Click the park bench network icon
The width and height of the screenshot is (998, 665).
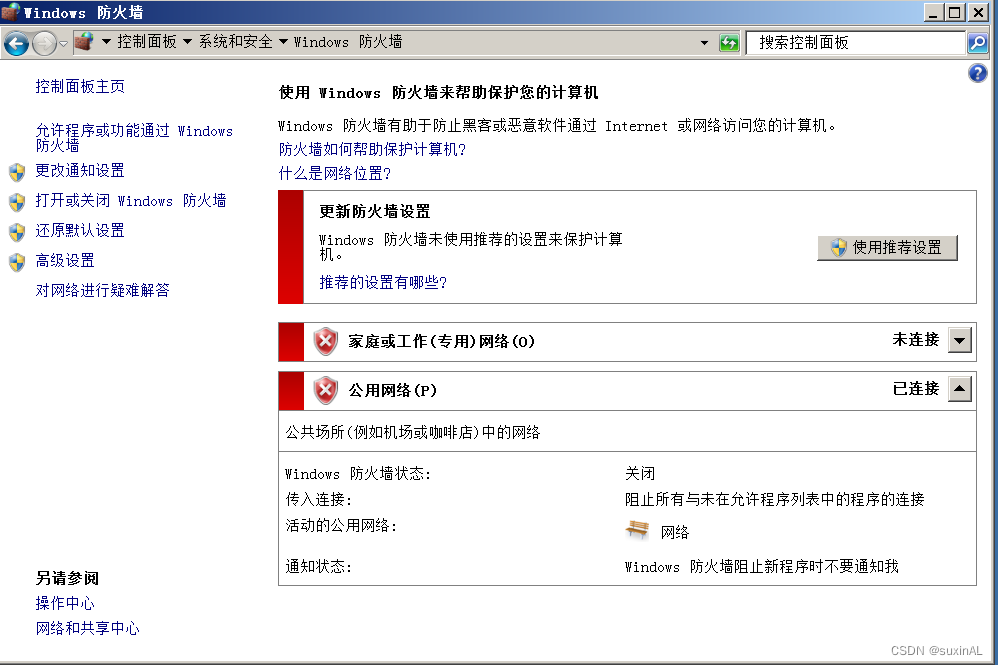(x=637, y=529)
